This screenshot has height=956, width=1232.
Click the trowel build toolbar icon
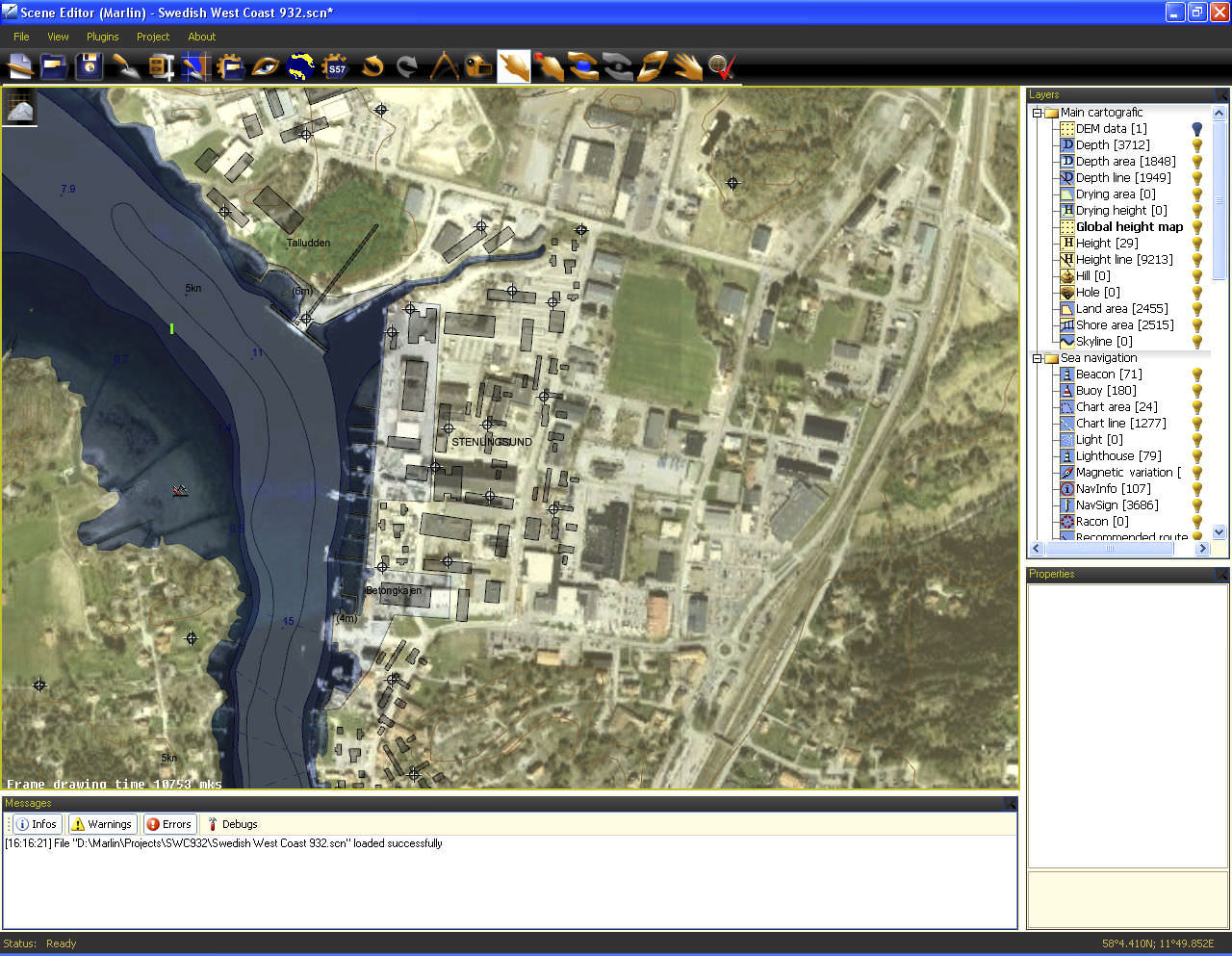(x=125, y=66)
